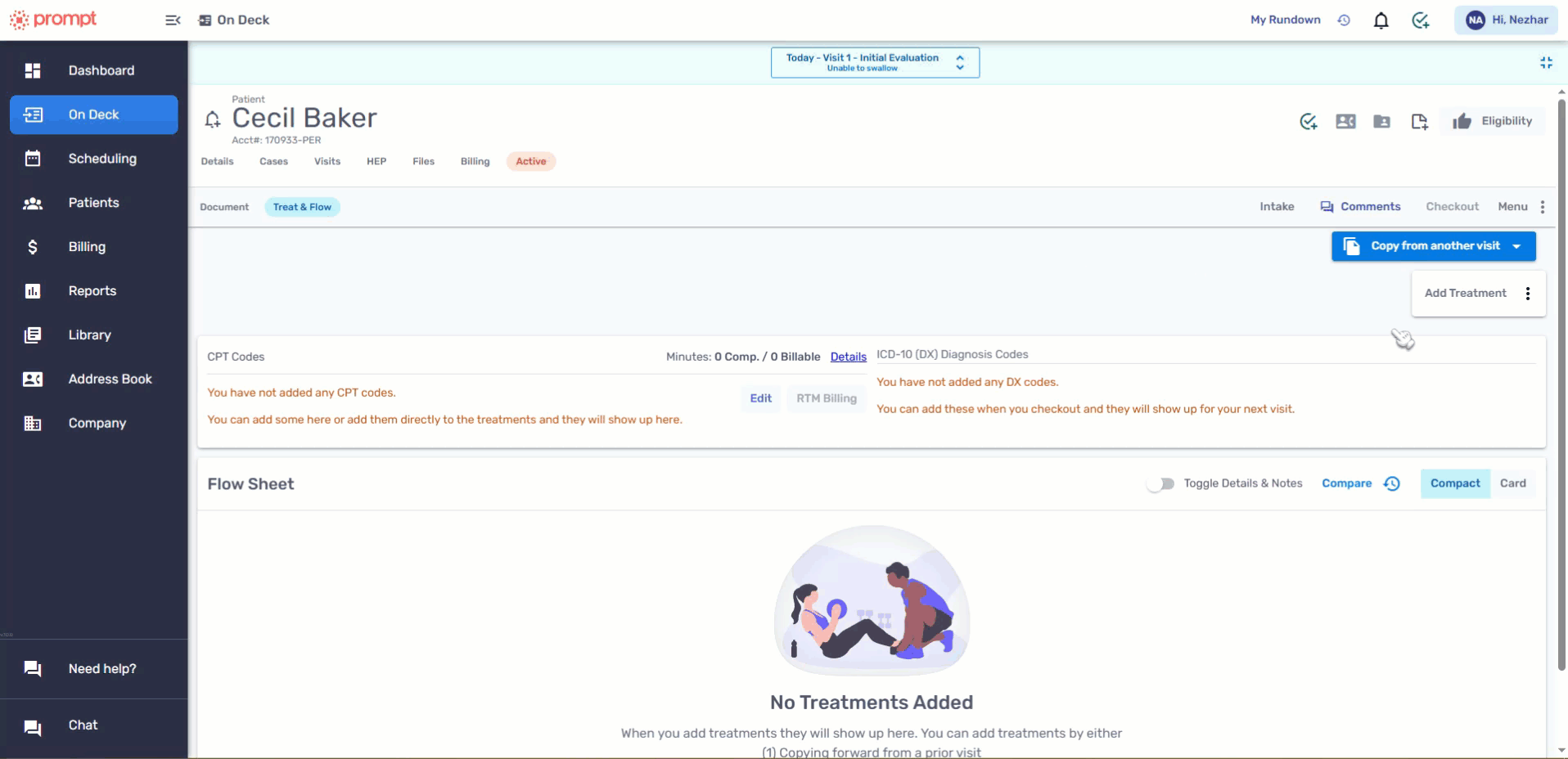Click the Compare link
Image resolution: width=1568 pixels, height=759 pixels.
1347,483
